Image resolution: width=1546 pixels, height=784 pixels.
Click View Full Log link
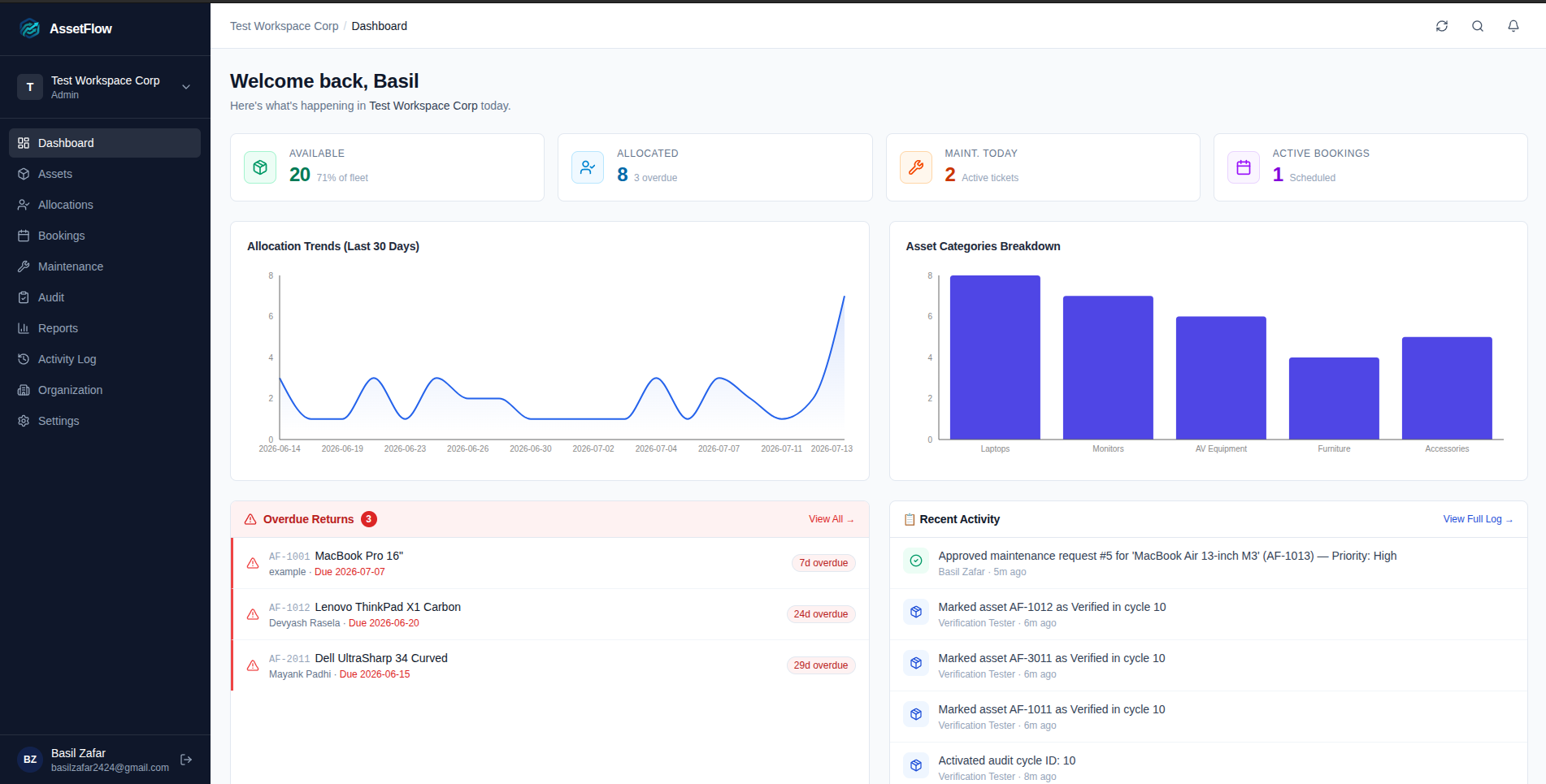(x=1478, y=519)
